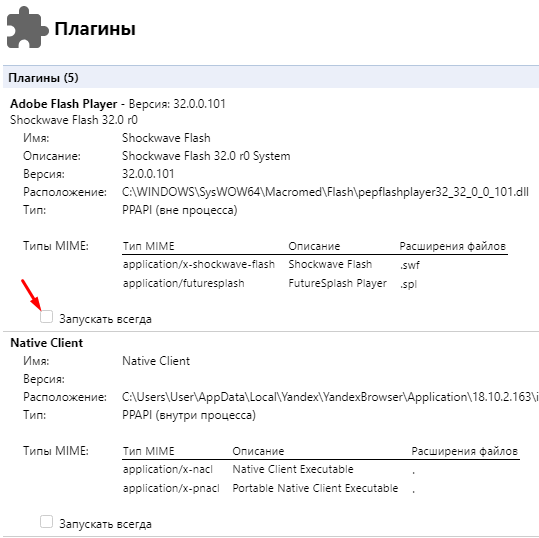The width and height of the screenshot is (539, 538).
Task: Click 'Shockwave Flash 32.0 r0' subtitle
Action: pyautogui.click(x=74, y=120)
